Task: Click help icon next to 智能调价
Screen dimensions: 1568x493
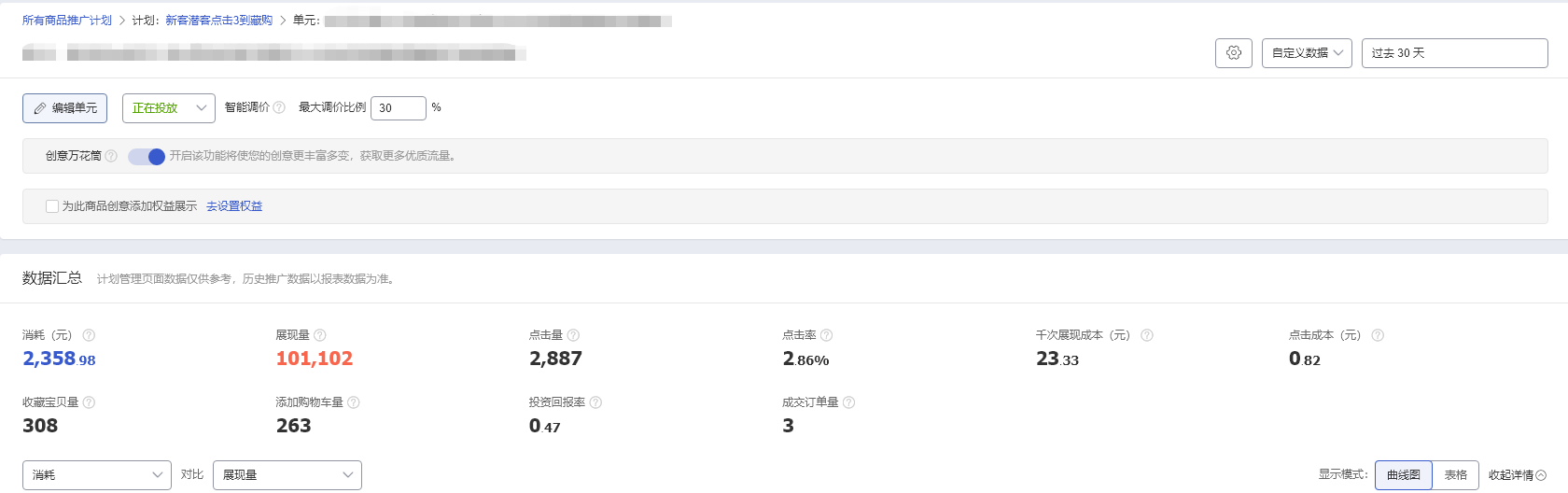Action: coord(279,108)
